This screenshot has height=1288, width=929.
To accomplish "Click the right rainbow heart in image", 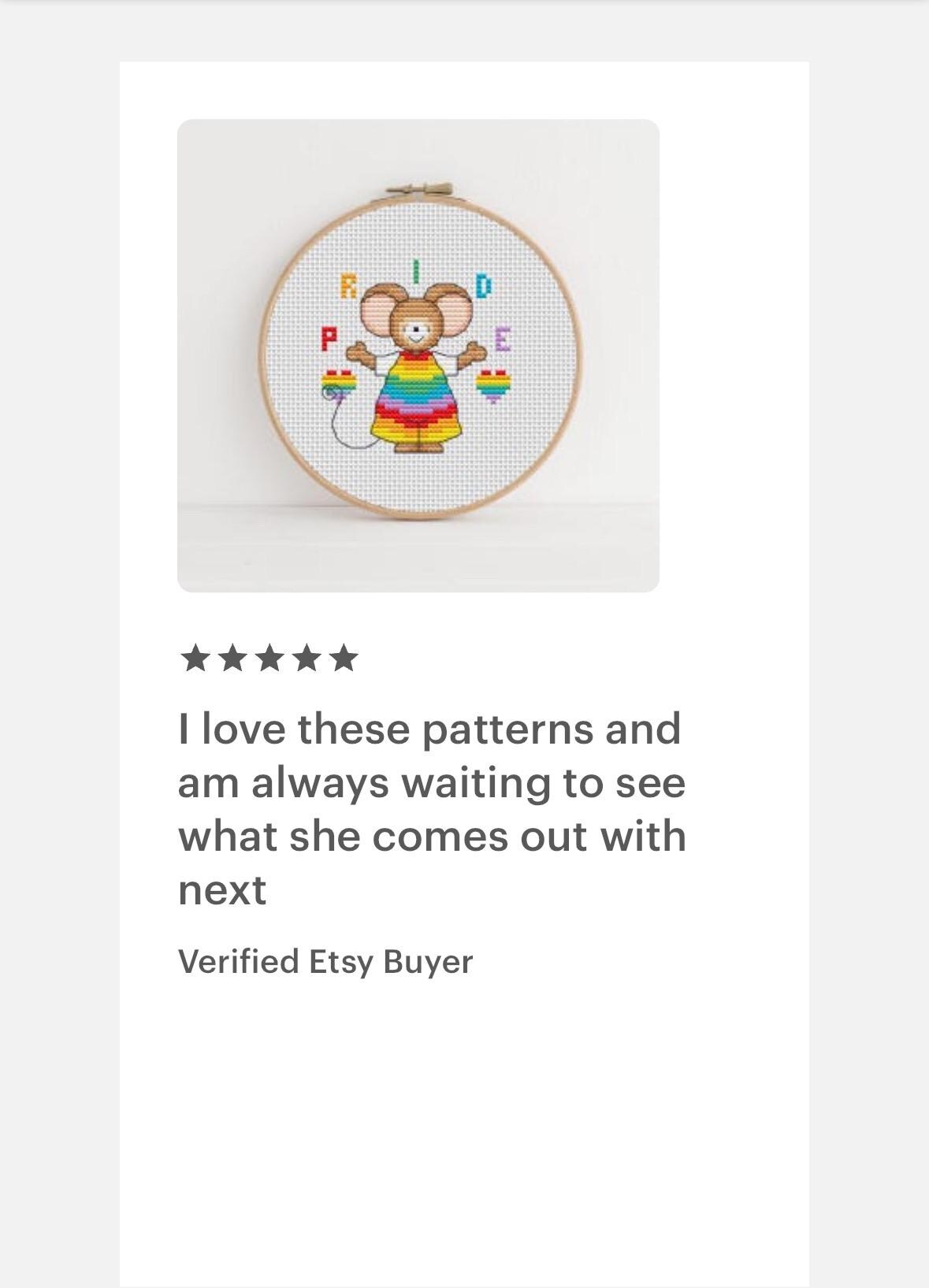I will 494,384.
